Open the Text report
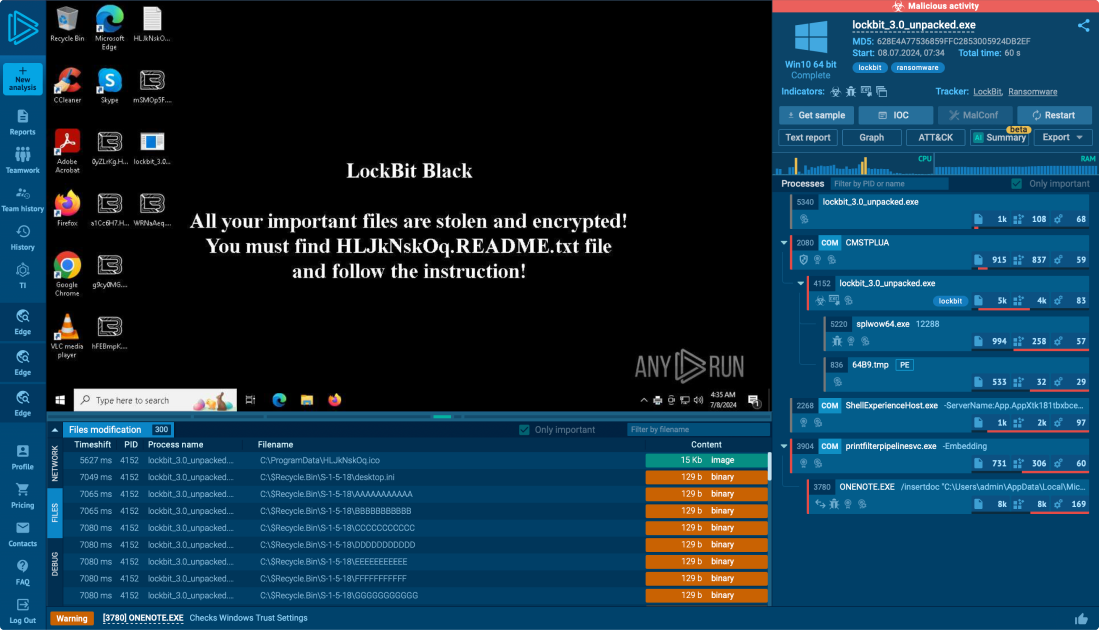This screenshot has height=630, width=1099. pos(807,137)
